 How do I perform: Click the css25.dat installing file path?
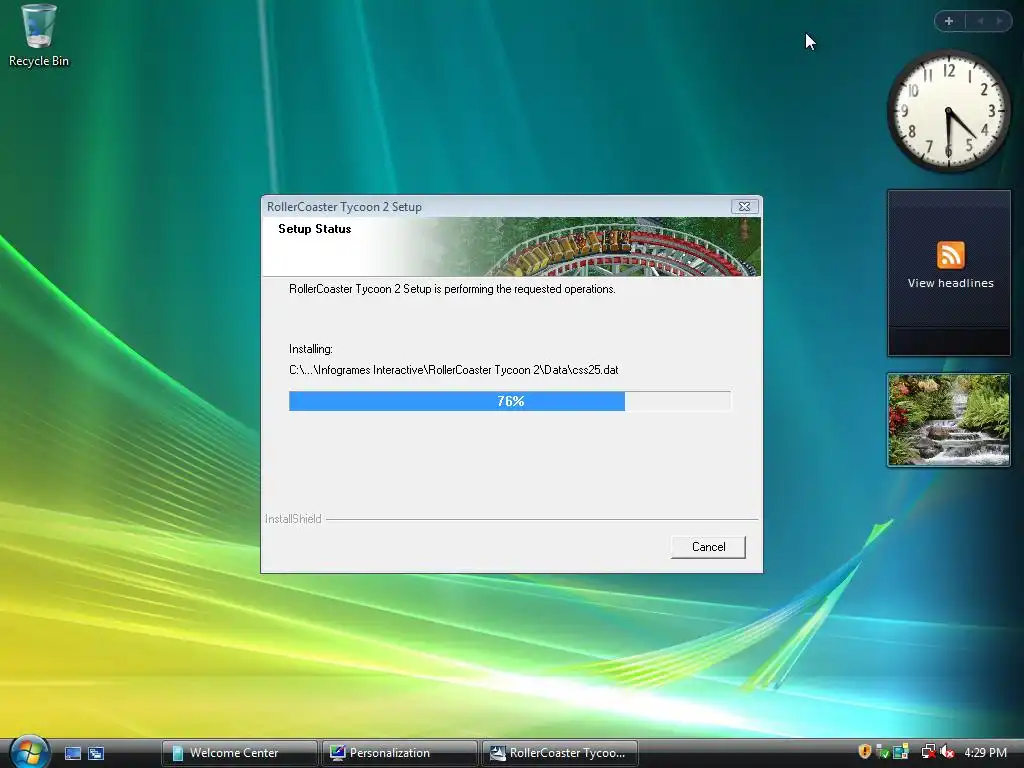coord(453,370)
